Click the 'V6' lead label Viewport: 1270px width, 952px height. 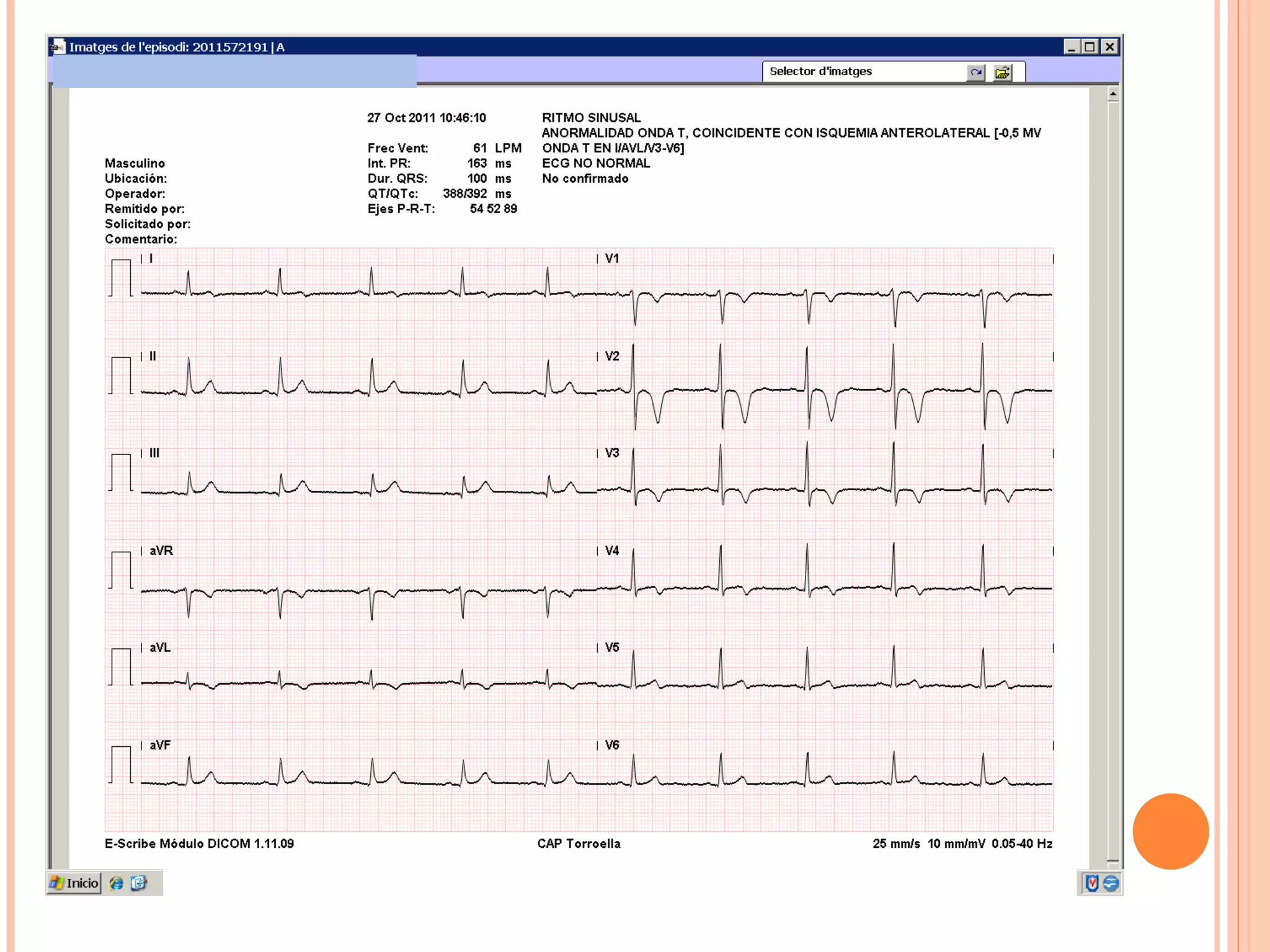point(612,745)
